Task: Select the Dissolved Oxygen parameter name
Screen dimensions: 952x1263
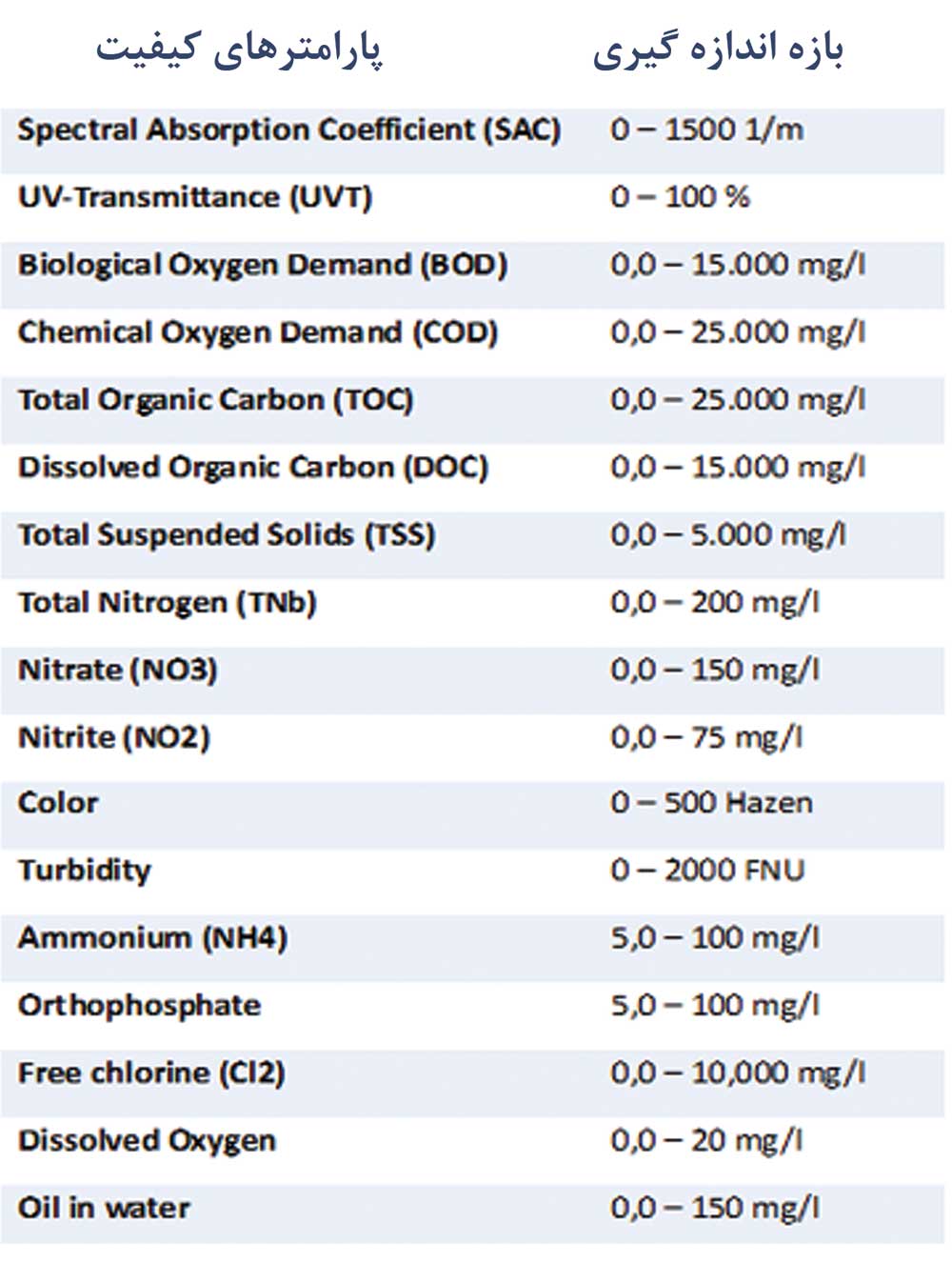Action: [147, 1141]
